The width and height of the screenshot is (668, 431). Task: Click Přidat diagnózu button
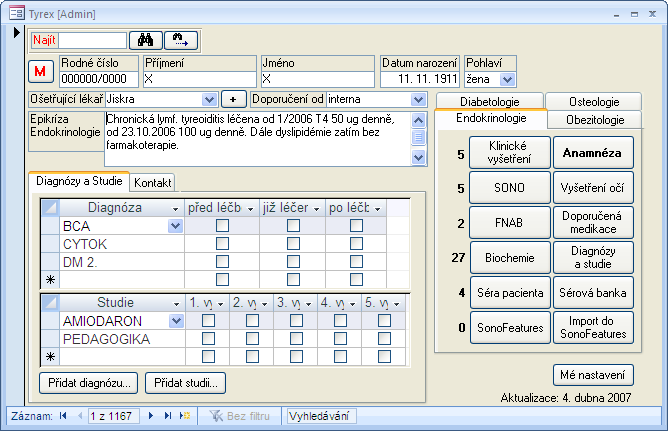[89, 383]
